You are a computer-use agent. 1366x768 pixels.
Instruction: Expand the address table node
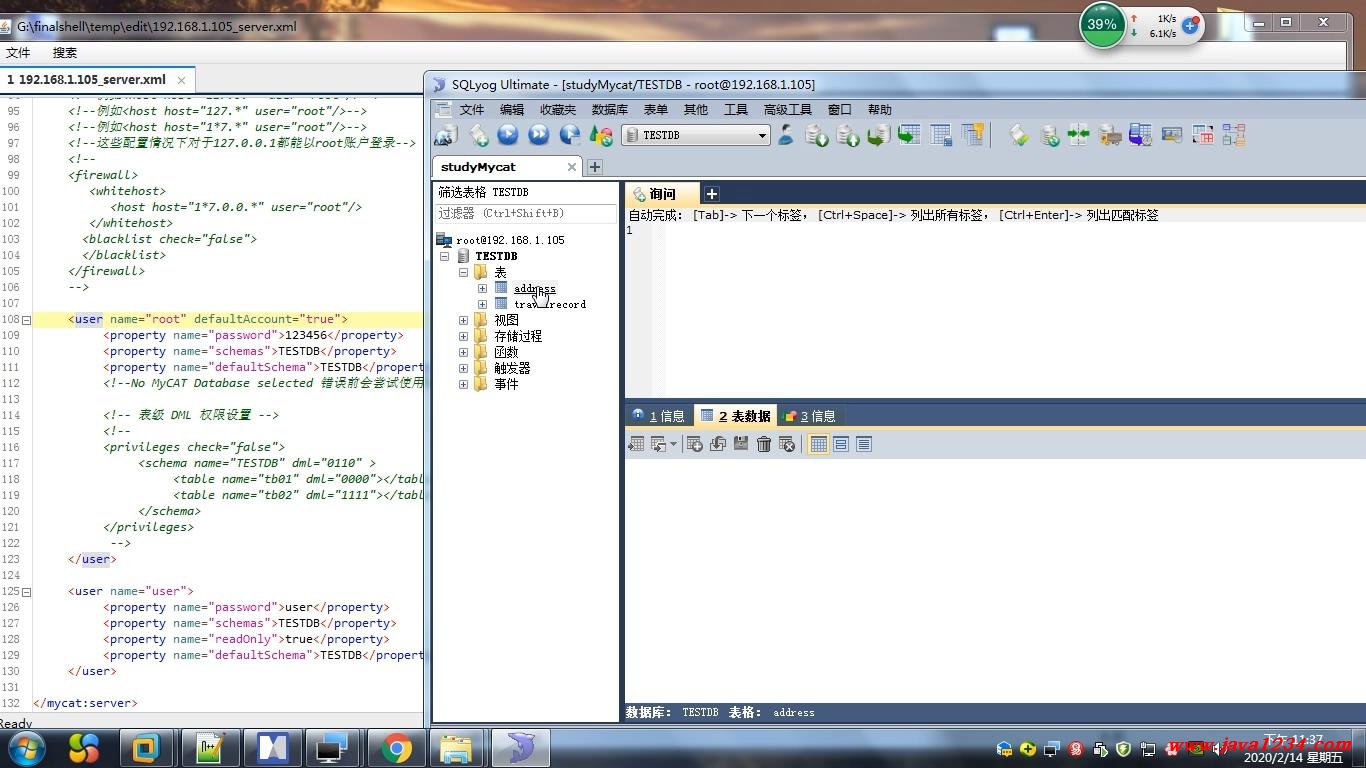tap(482, 288)
